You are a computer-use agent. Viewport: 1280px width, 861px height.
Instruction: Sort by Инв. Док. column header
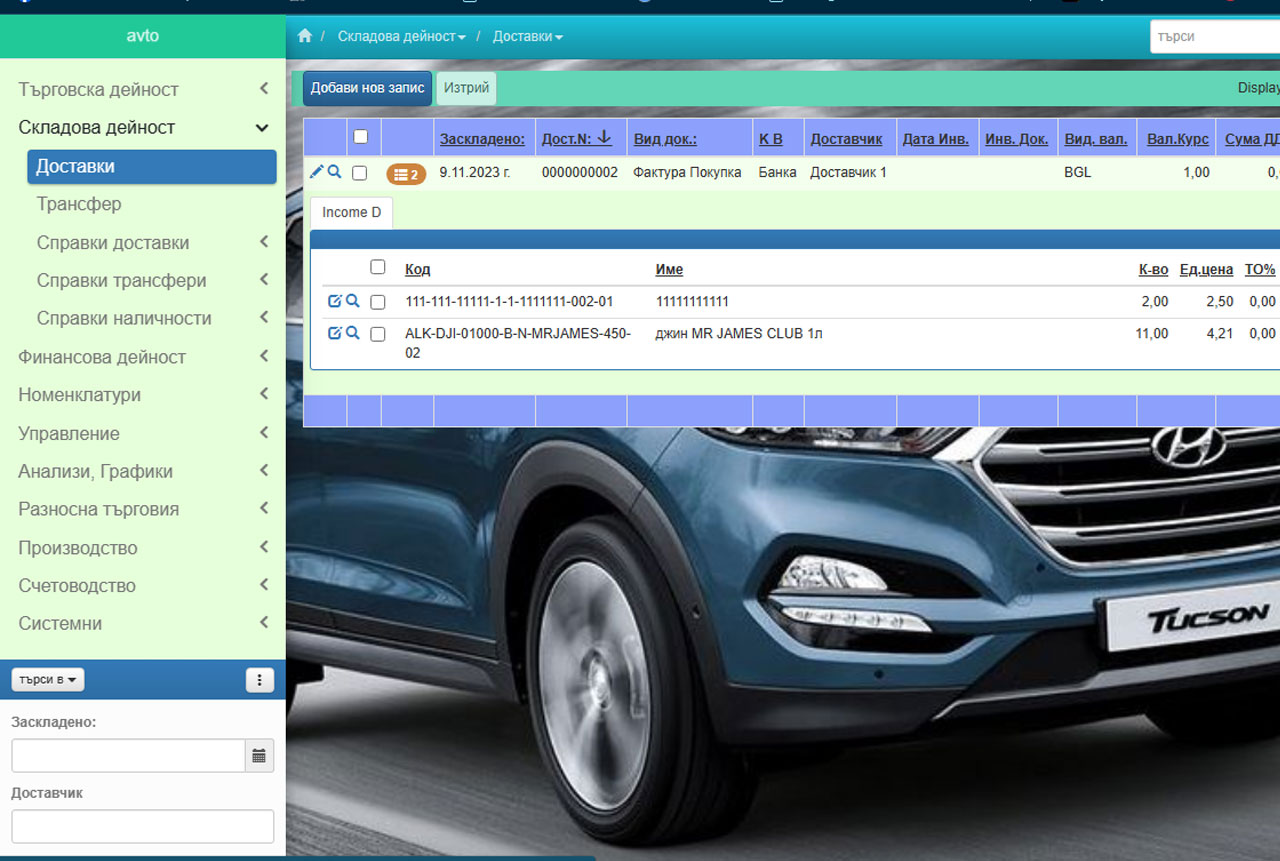tap(1016, 139)
